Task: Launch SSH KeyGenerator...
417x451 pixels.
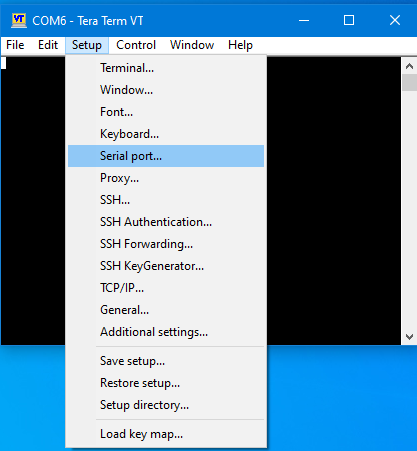Action: pos(166,266)
